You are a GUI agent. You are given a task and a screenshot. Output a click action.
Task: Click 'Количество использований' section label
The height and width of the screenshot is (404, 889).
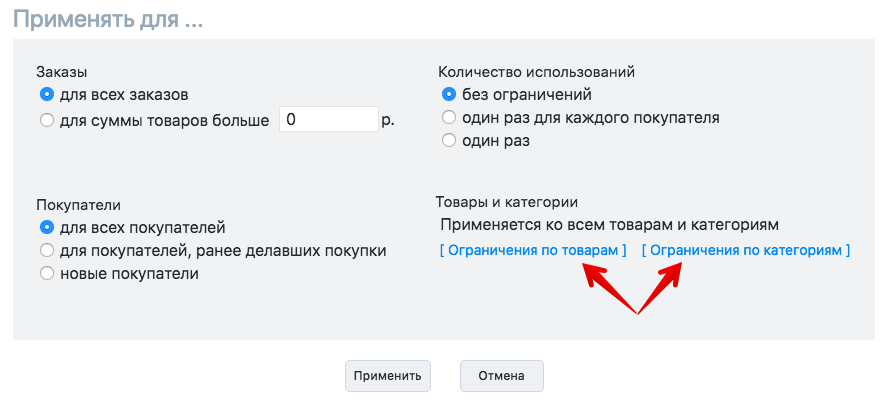click(536, 72)
